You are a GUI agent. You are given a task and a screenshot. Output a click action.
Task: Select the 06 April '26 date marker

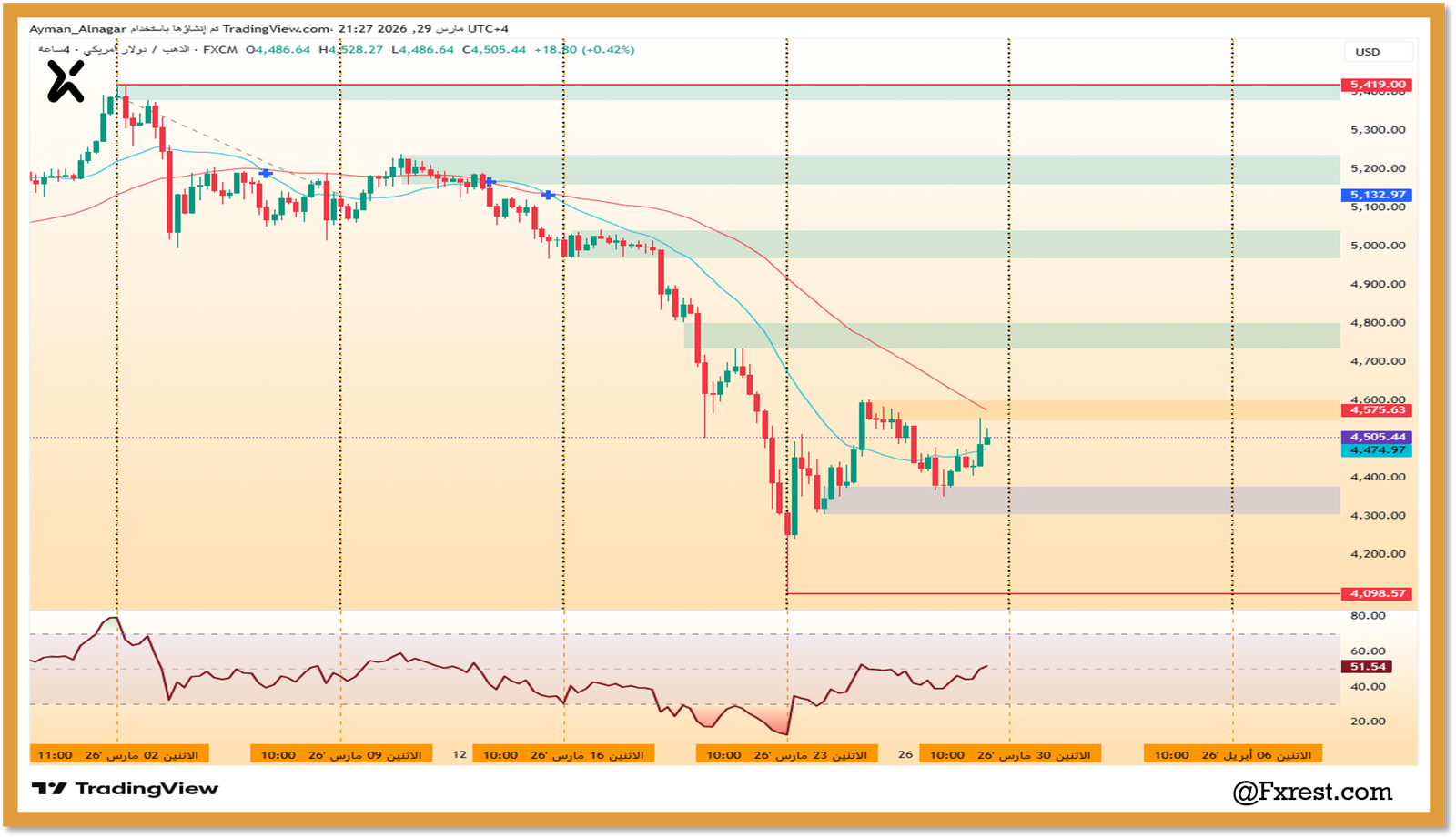click(1232, 755)
